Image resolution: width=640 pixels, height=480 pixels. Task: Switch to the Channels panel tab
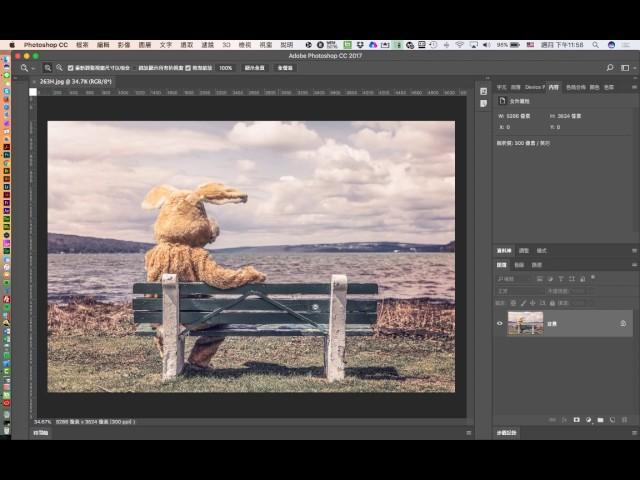coord(519,265)
